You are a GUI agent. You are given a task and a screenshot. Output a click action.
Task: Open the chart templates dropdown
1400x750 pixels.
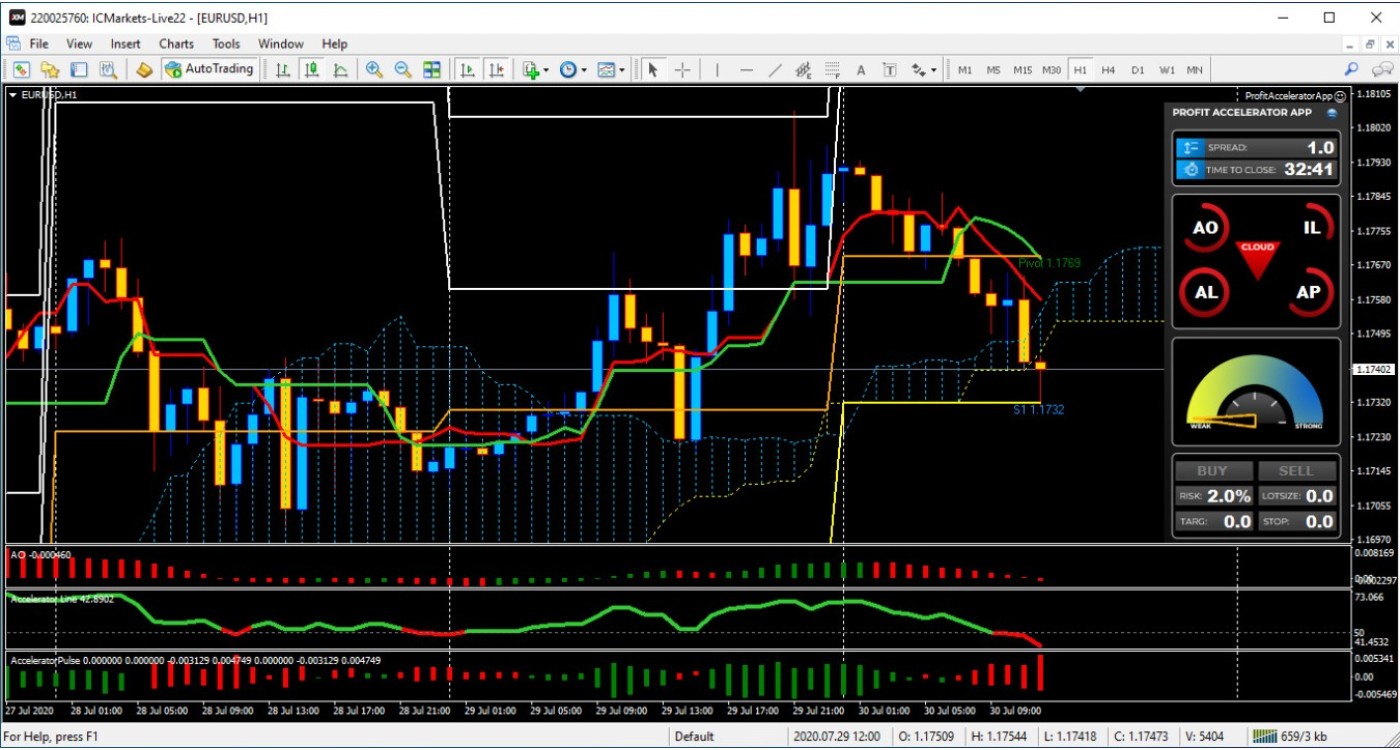(621, 70)
